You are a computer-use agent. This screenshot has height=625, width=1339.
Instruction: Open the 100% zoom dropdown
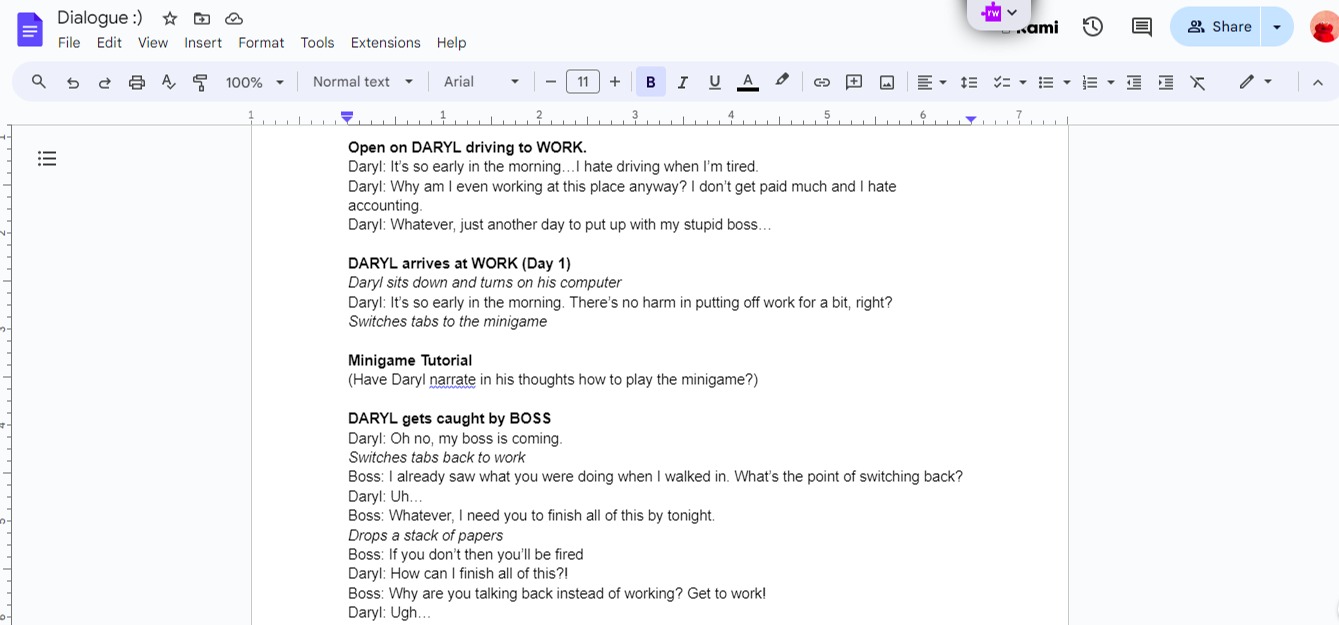point(254,82)
